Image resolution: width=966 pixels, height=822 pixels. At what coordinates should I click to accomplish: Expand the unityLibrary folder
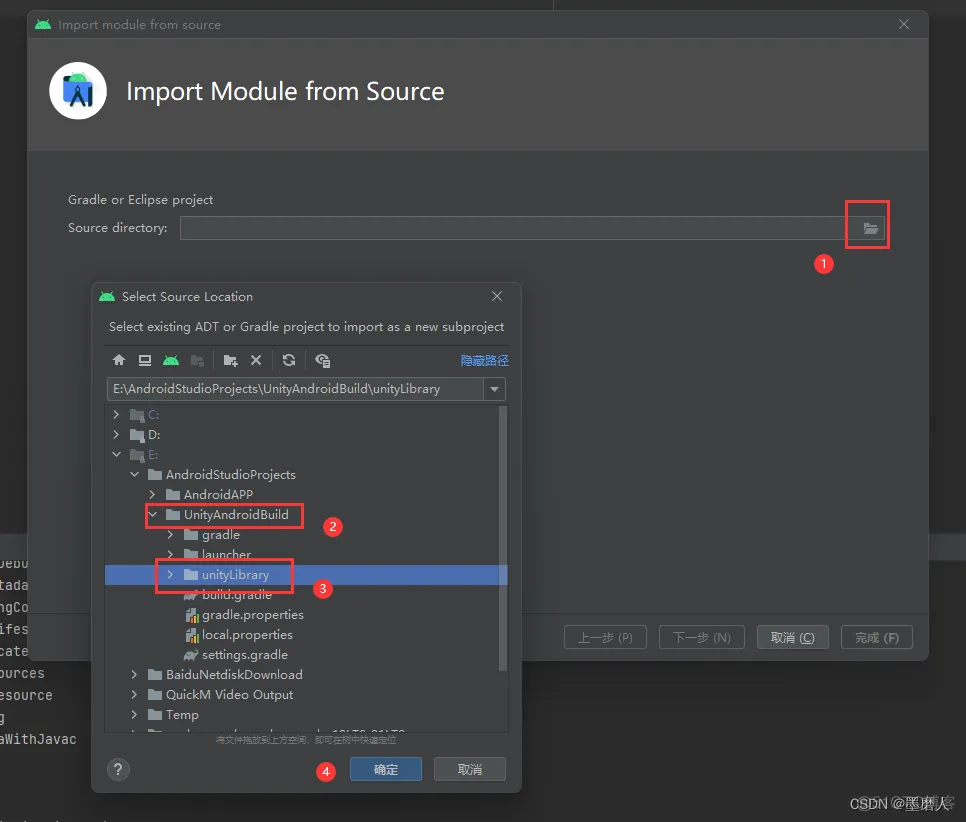(171, 574)
